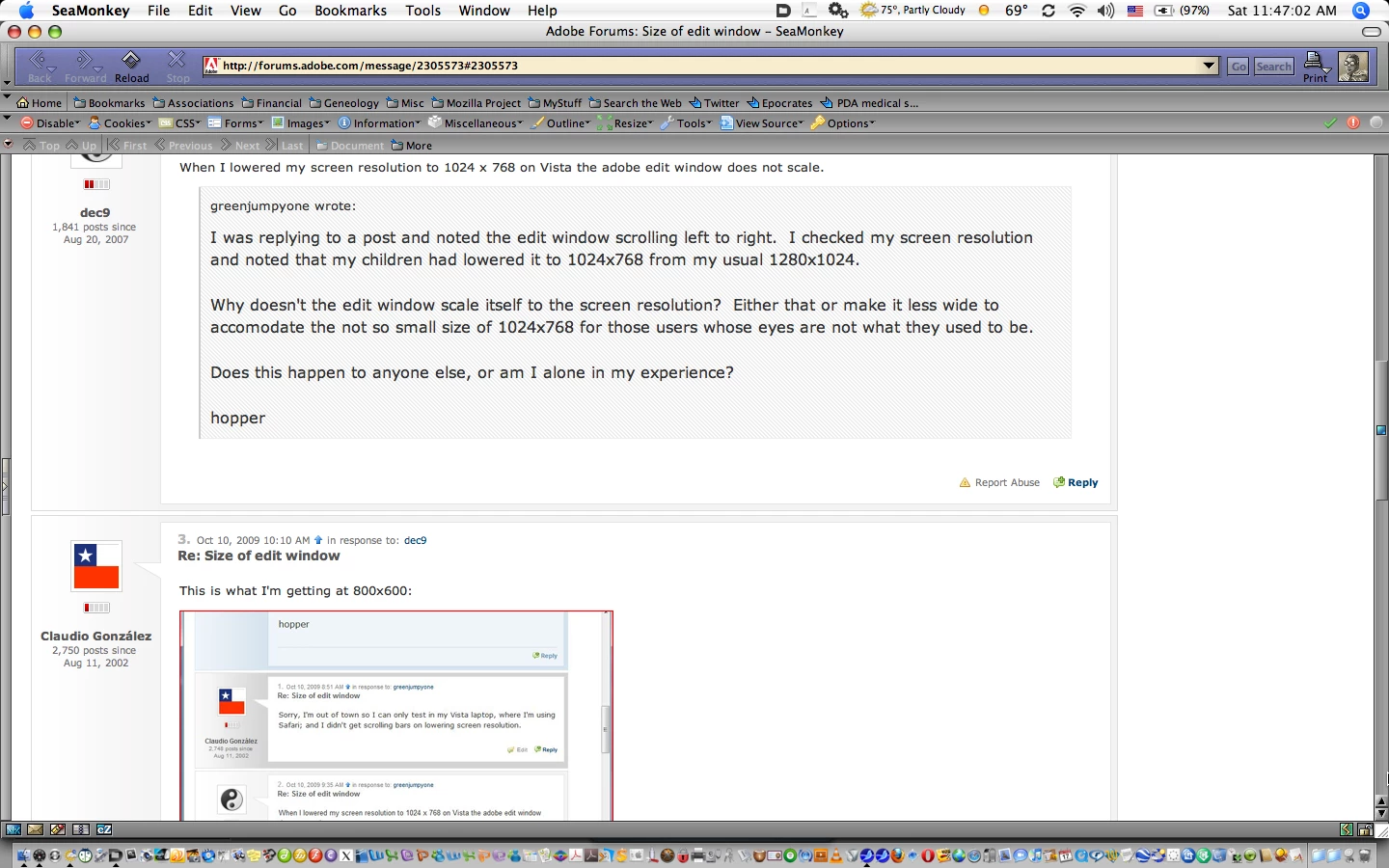Screen dimensions: 1389x868
Task: Open the Resize web developer menu
Action: pyautogui.click(x=626, y=123)
